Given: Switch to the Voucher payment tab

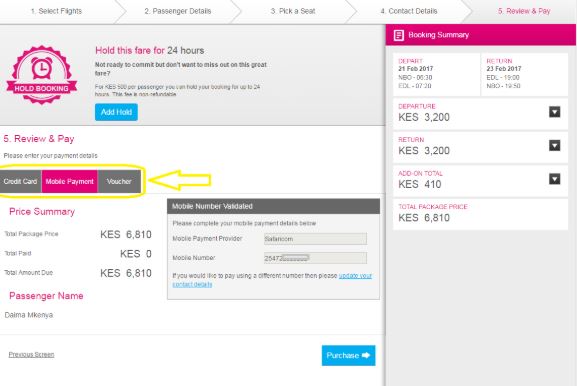Looking at the screenshot, I should [119, 181].
